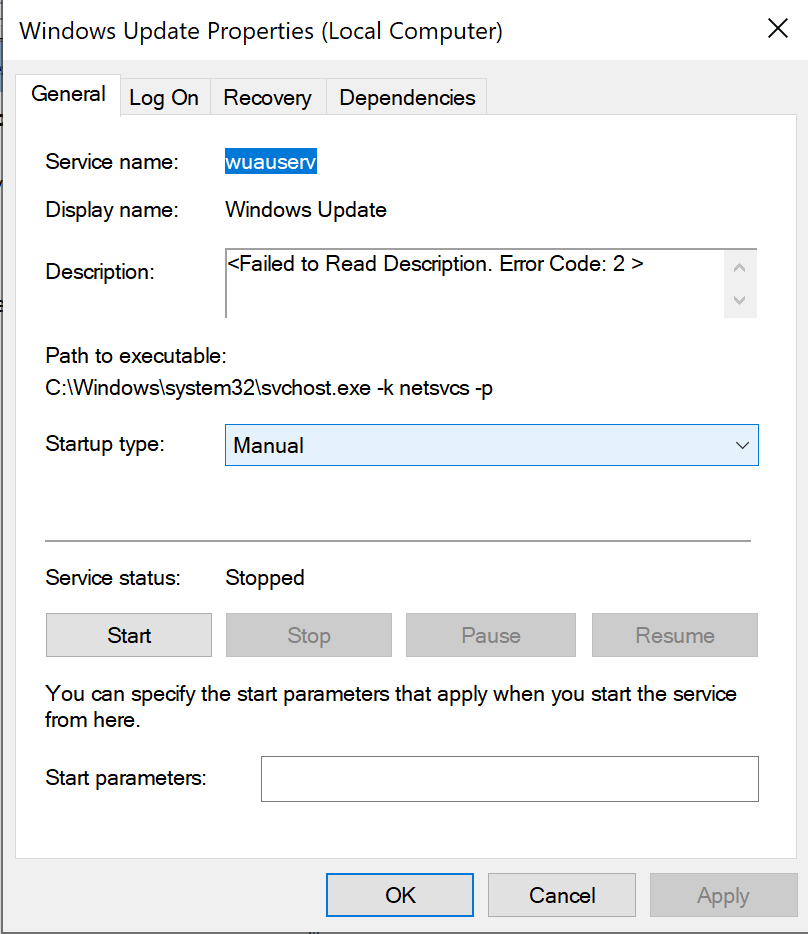Click the Windows Update display name text
The height and width of the screenshot is (934, 808).
click(306, 210)
